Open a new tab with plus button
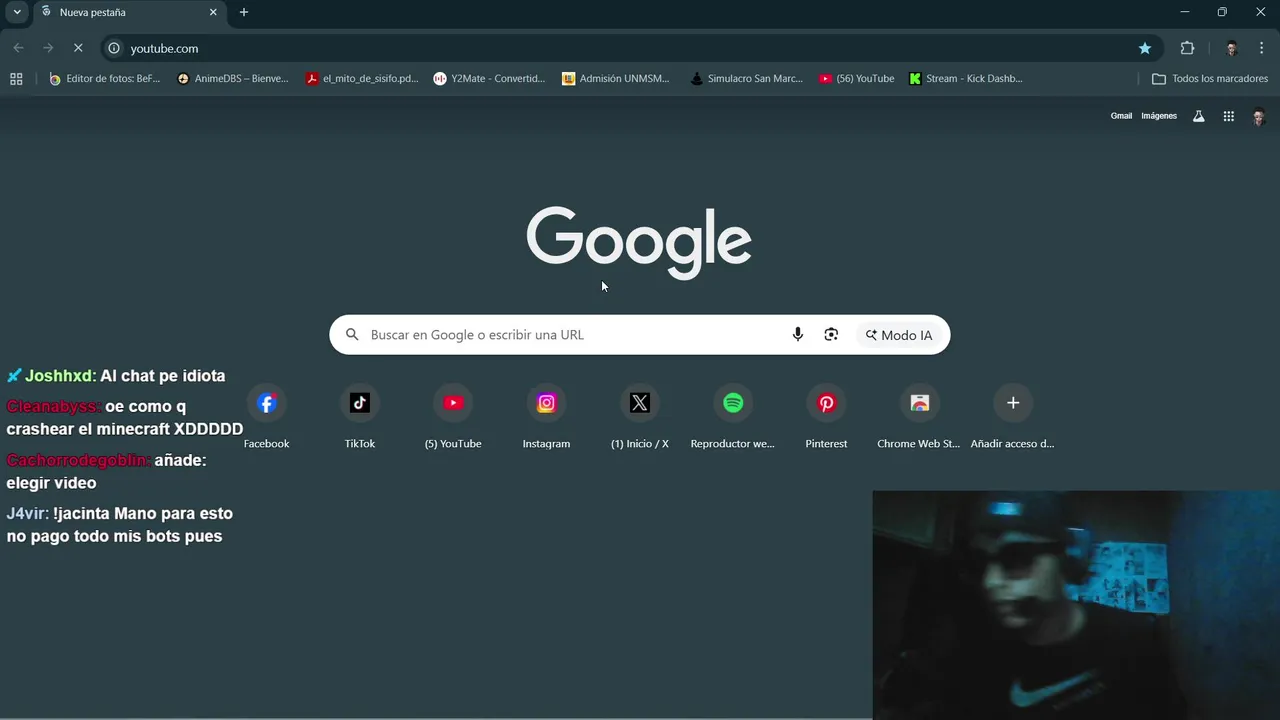The width and height of the screenshot is (1280, 720). [244, 12]
